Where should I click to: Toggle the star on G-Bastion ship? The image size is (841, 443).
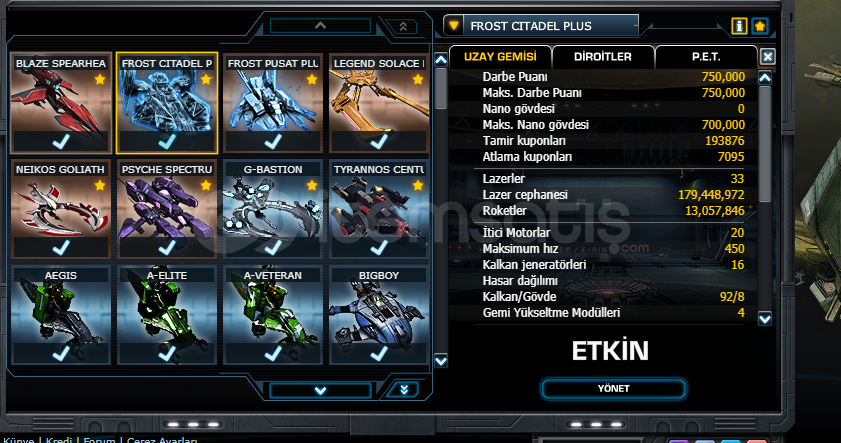click(x=312, y=186)
